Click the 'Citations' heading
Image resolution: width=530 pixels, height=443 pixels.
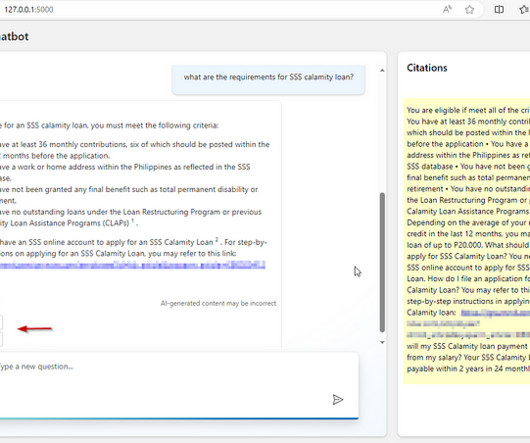click(427, 68)
